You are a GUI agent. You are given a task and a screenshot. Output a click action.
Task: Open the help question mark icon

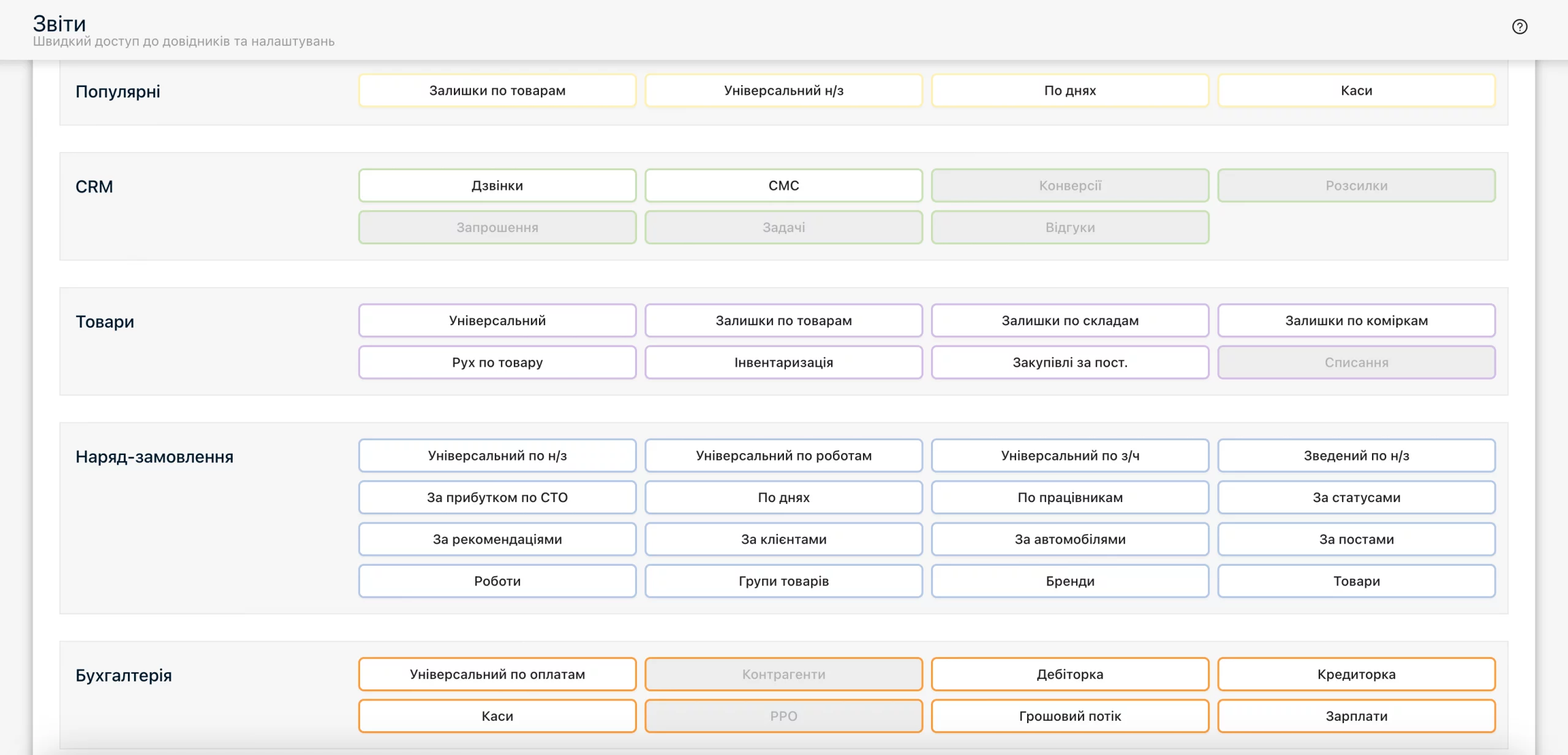click(x=1520, y=27)
